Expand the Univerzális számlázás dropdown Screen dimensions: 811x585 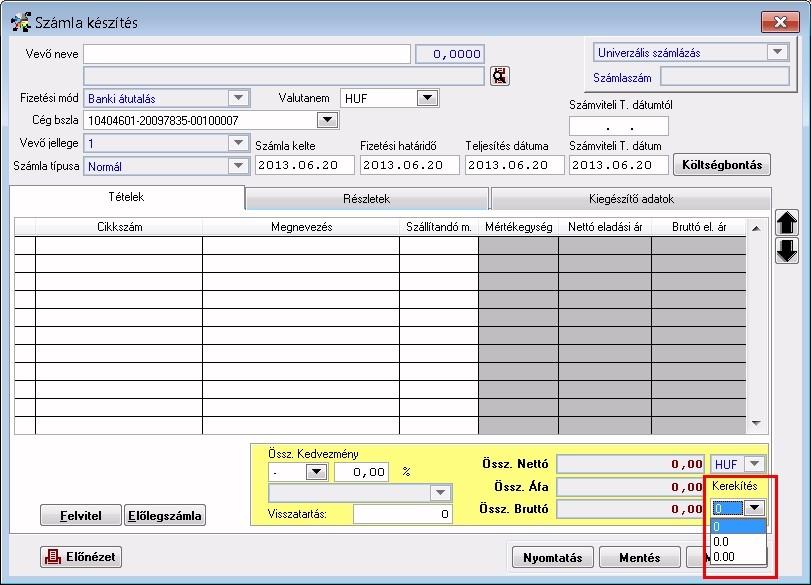(777, 52)
